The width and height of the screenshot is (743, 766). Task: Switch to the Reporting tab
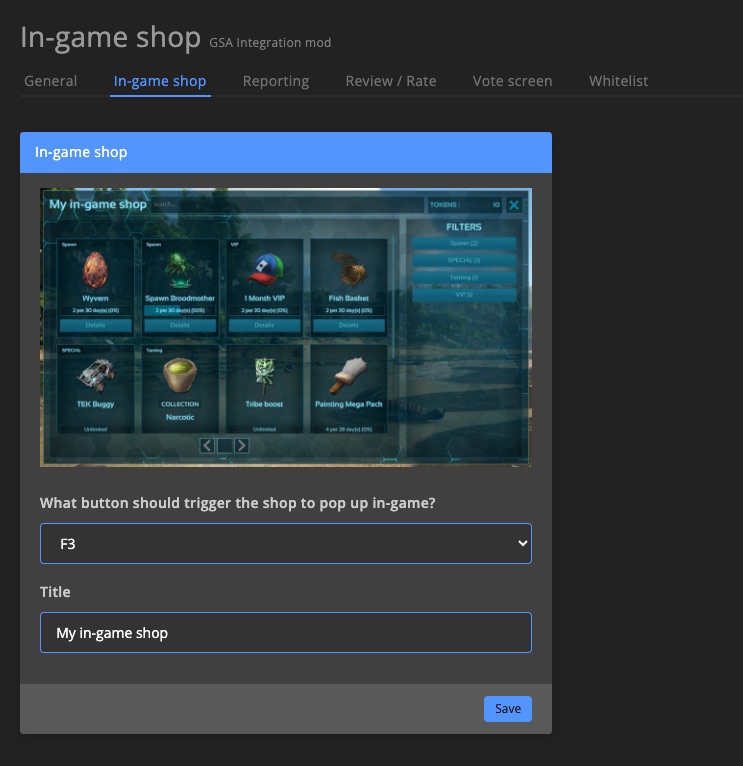(x=275, y=81)
